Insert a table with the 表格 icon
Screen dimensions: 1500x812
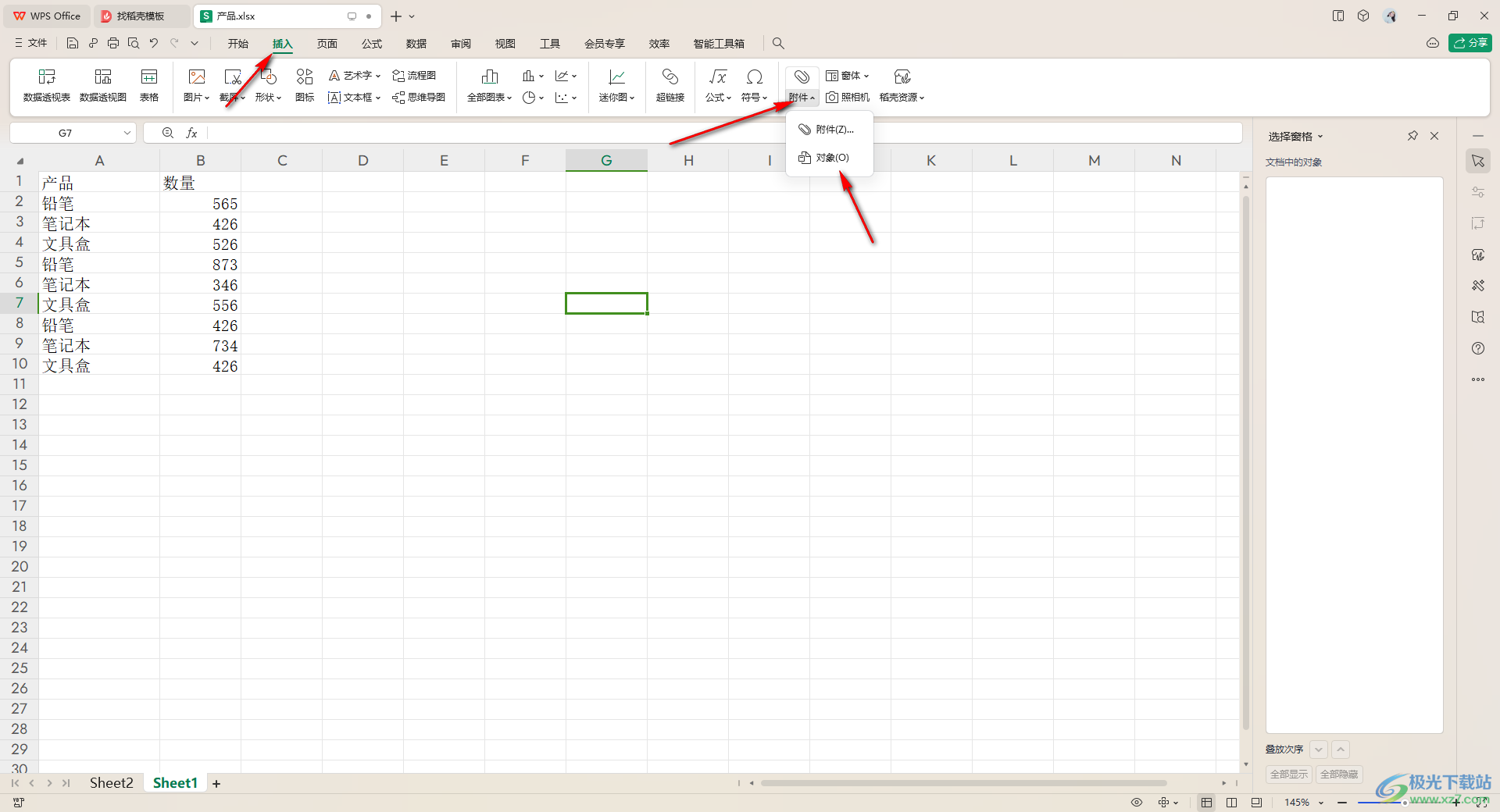149,84
